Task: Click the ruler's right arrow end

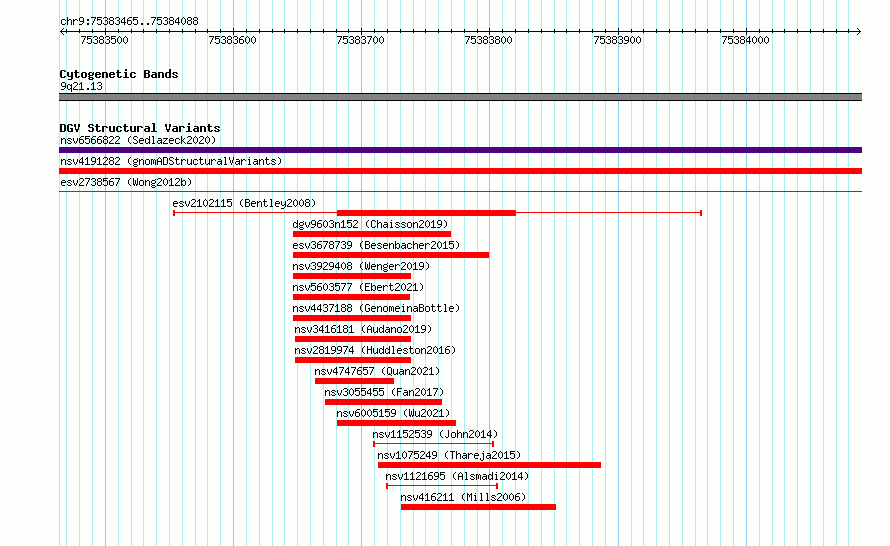Action: click(x=858, y=32)
